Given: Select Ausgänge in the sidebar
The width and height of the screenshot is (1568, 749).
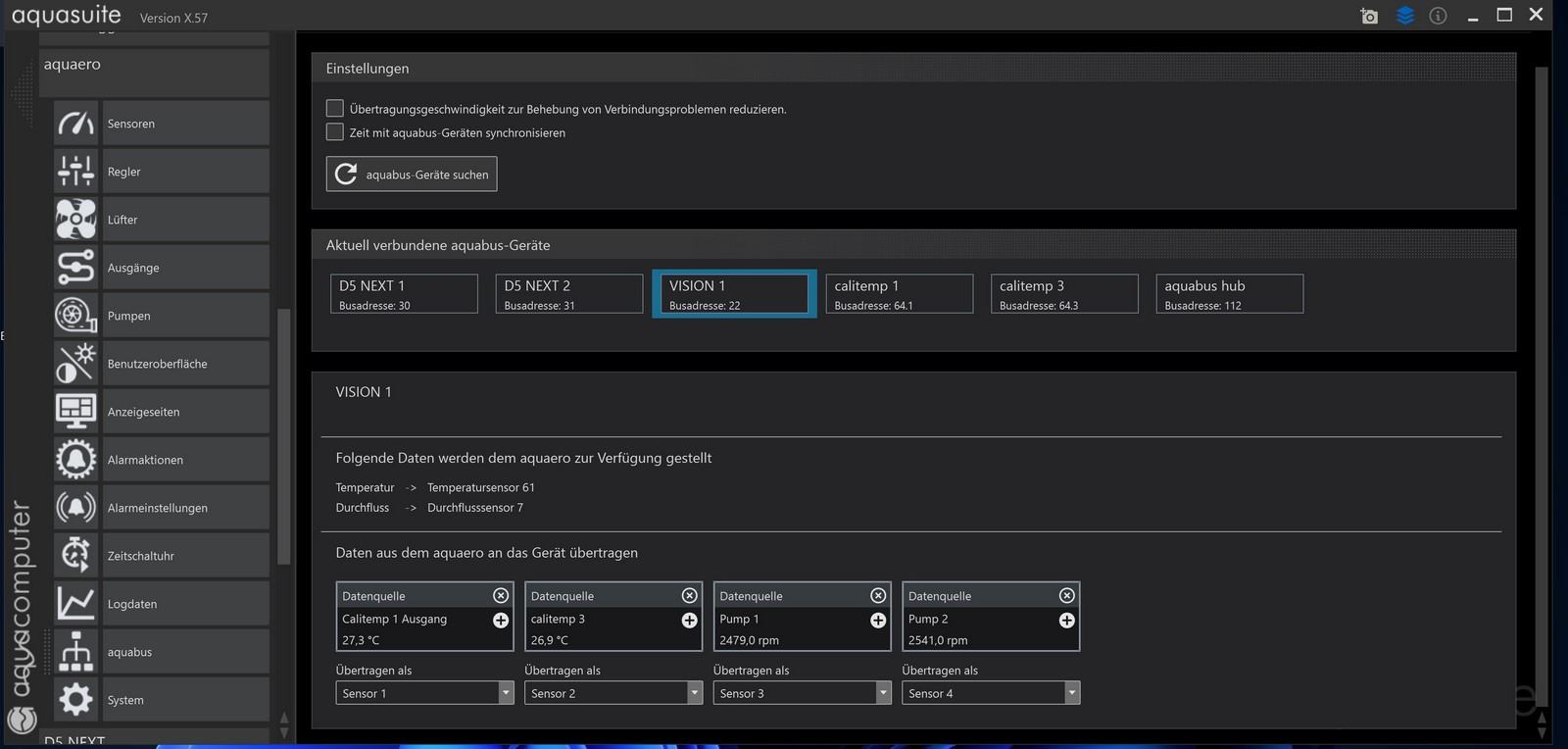Looking at the screenshot, I should [185, 268].
